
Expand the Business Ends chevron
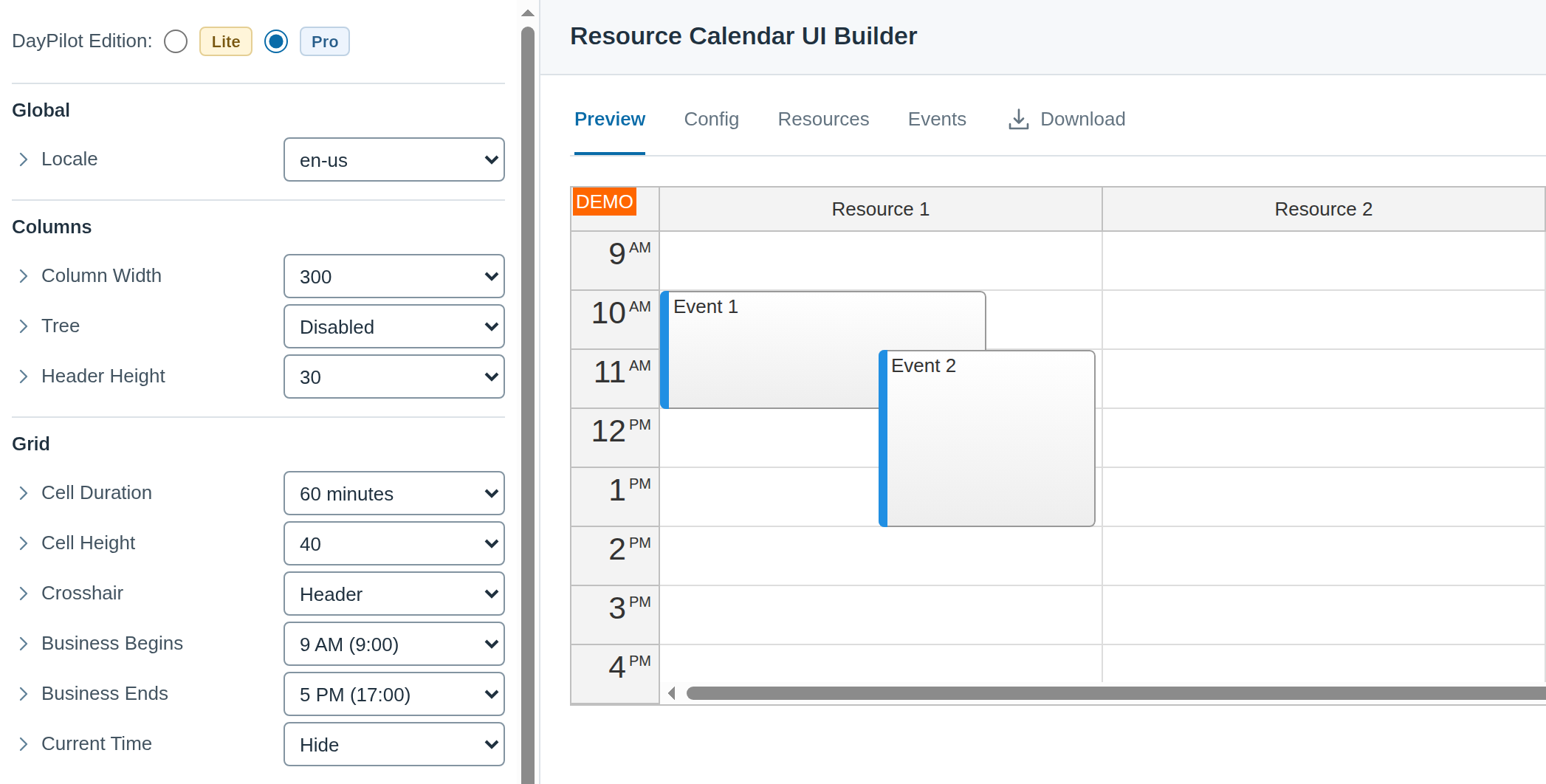(x=24, y=694)
